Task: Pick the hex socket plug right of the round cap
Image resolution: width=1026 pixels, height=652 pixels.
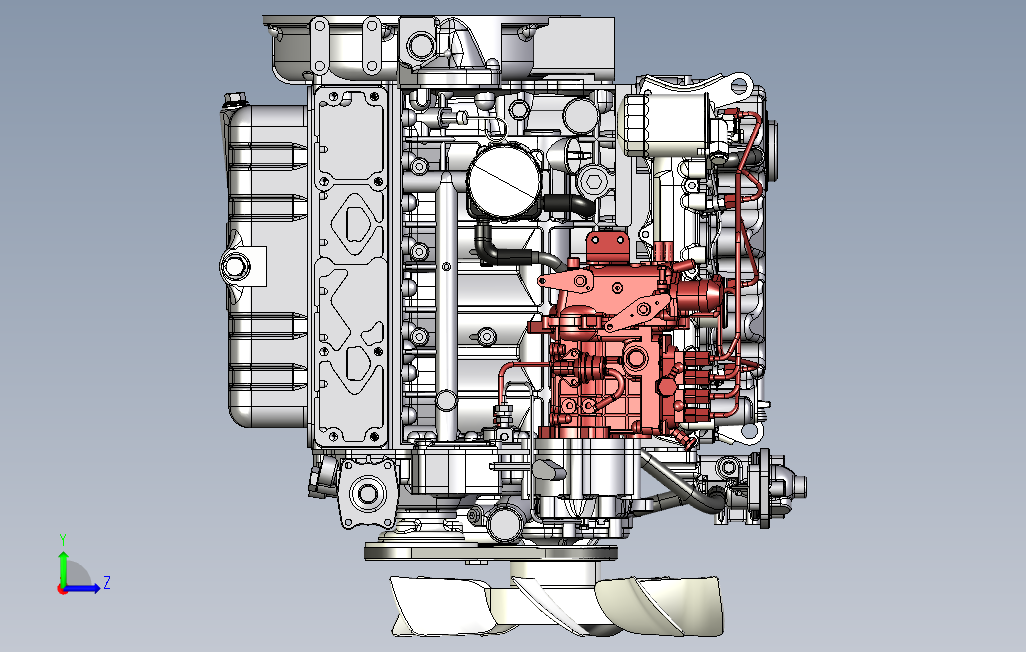Action: click(x=594, y=181)
